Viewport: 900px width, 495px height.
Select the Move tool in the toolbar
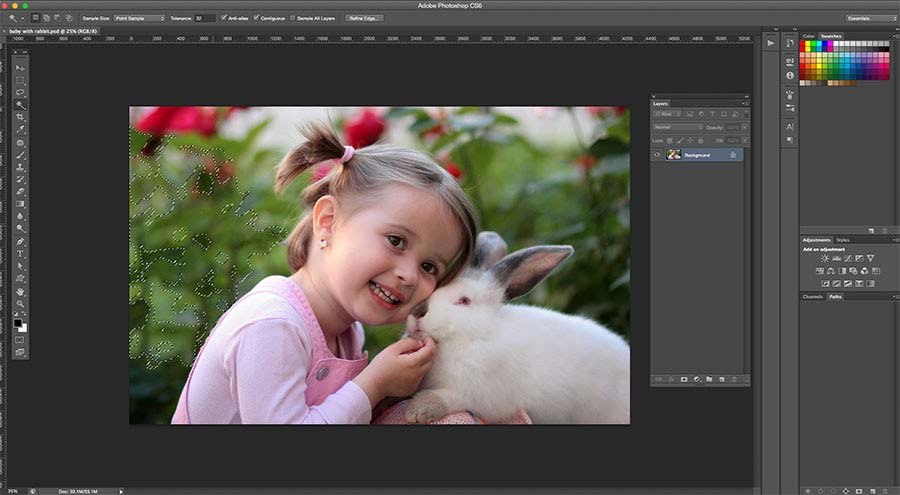click(20, 67)
